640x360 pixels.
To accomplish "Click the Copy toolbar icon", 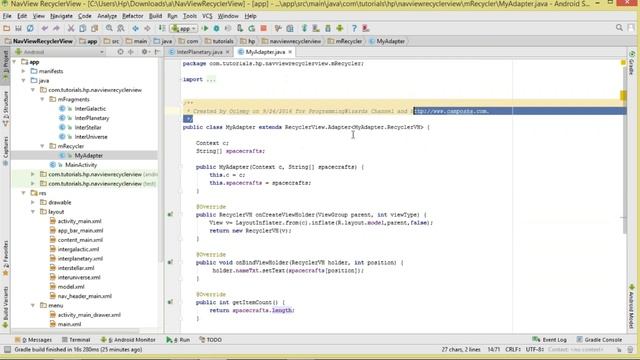I will 82,28.
